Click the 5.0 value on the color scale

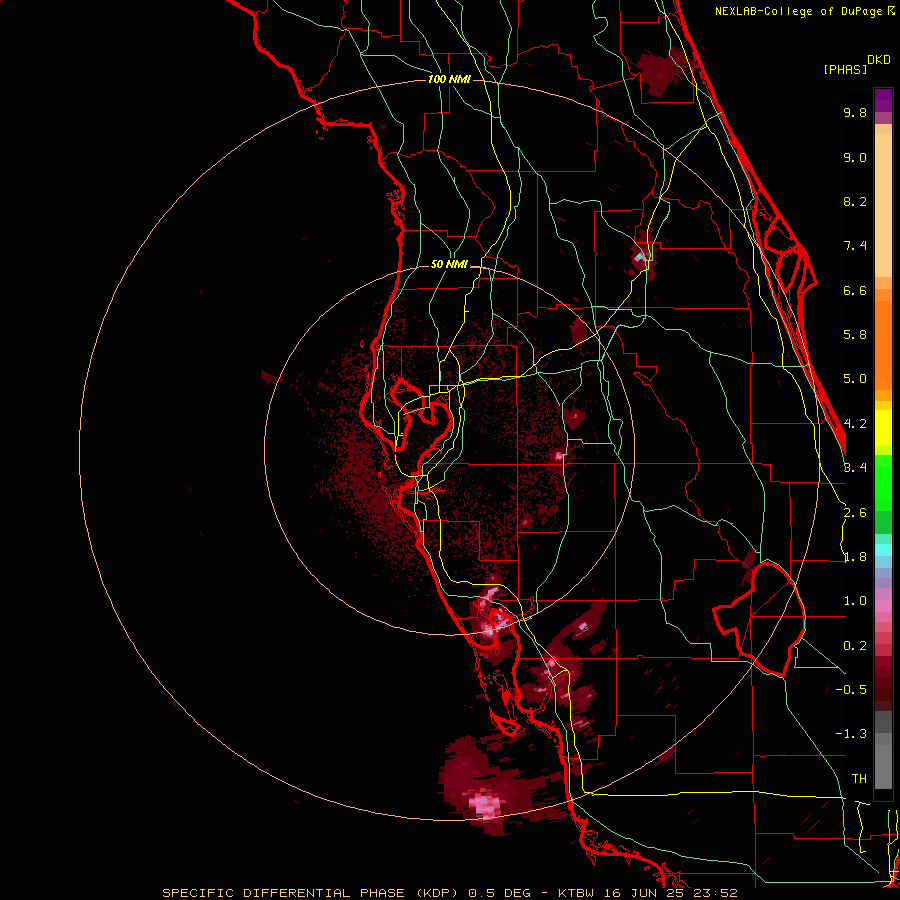click(855, 379)
